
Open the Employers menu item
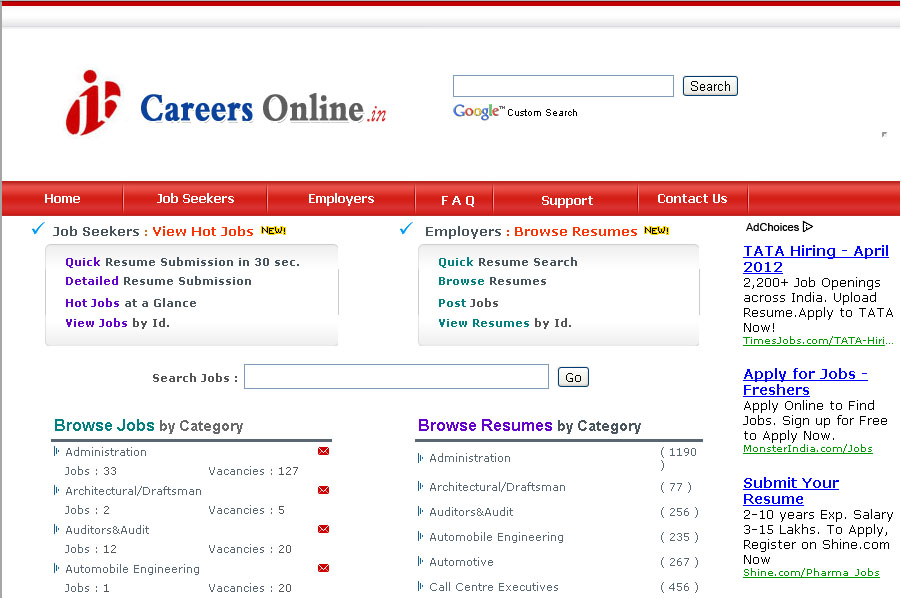pos(341,199)
